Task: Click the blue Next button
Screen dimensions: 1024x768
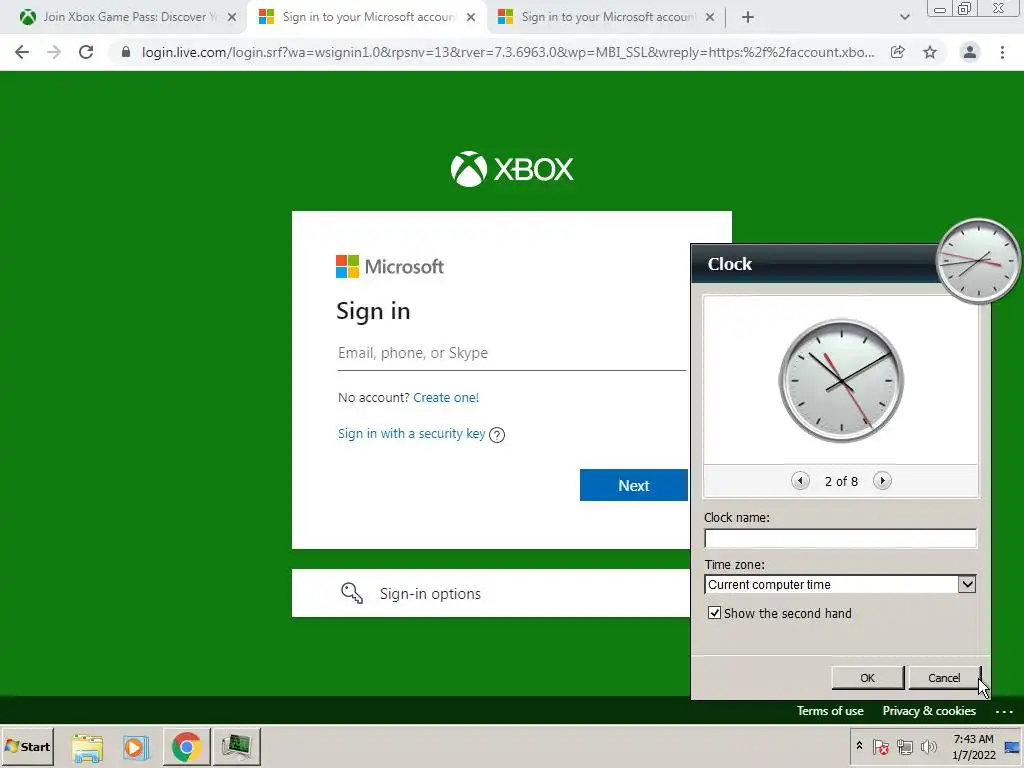Action: pos(633,485)
